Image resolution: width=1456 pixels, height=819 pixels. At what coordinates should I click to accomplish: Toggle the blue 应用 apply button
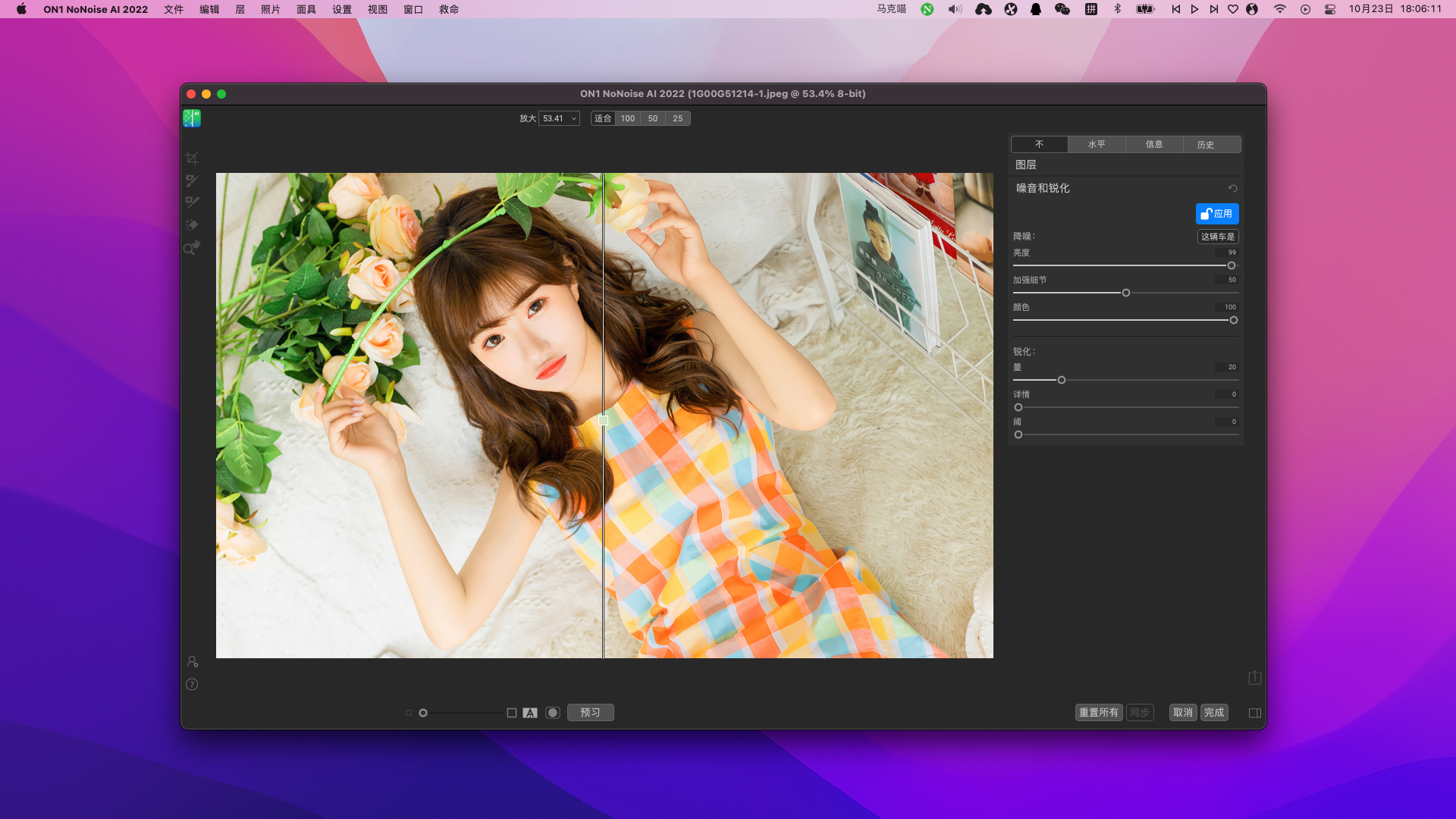tap(1216, 214)
